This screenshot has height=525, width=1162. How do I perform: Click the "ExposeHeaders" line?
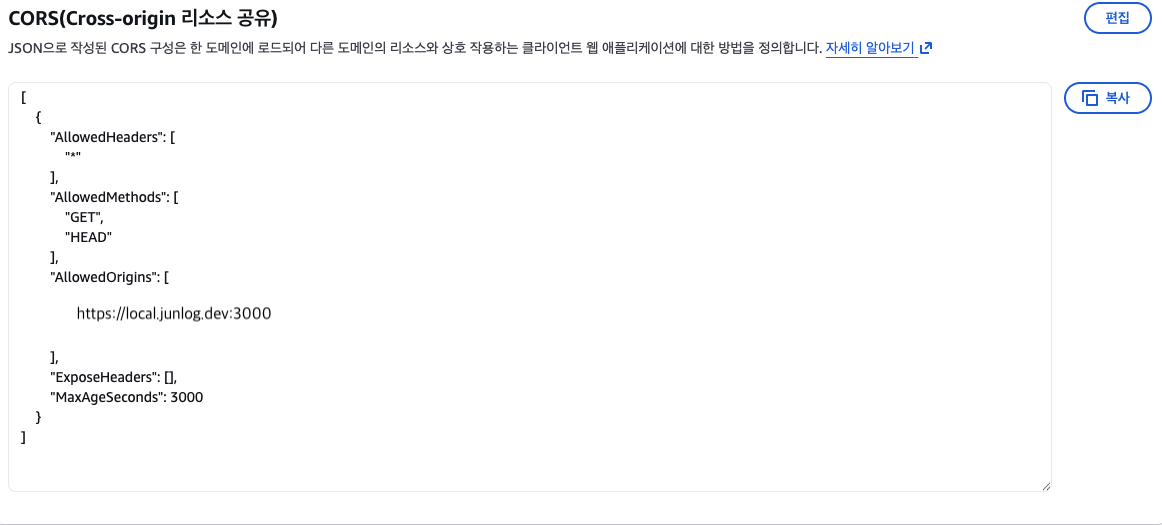click(114, 377)
